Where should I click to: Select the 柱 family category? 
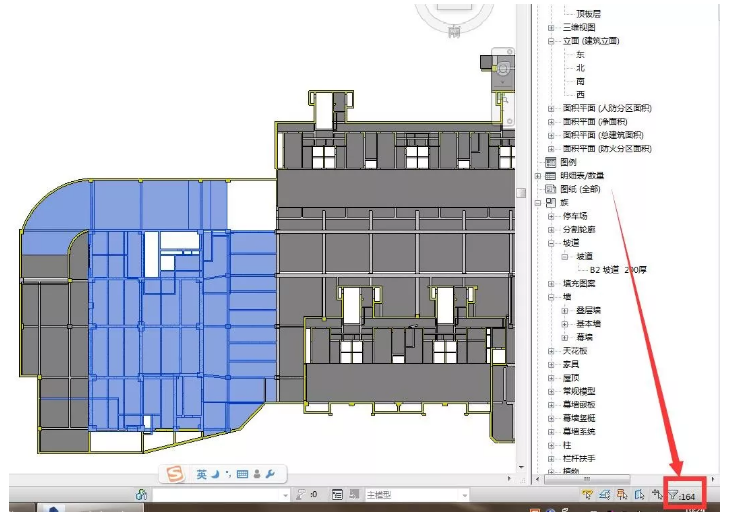567,446
